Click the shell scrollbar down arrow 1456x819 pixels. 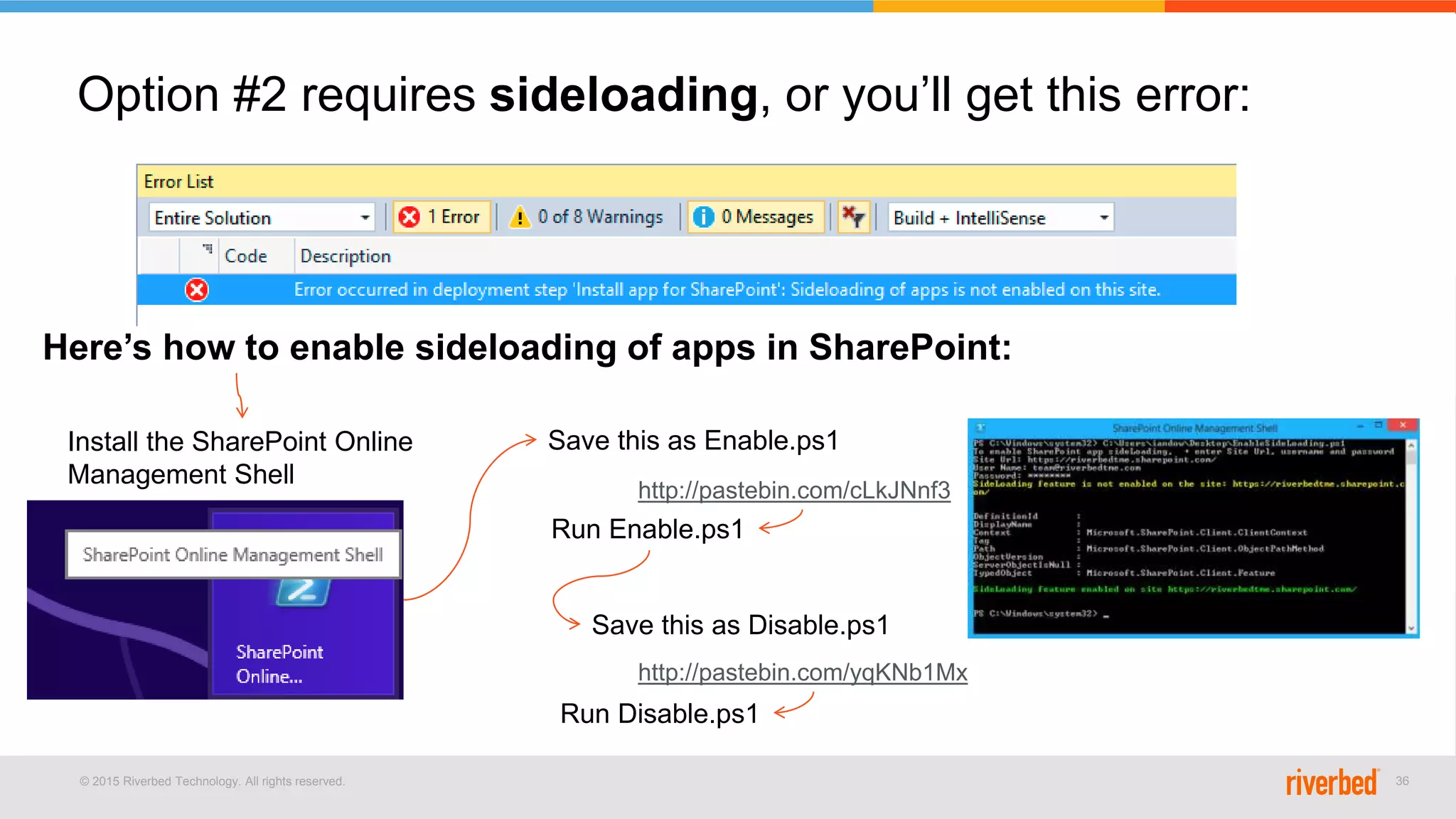pyautogui.click(x=1411, y=628)
